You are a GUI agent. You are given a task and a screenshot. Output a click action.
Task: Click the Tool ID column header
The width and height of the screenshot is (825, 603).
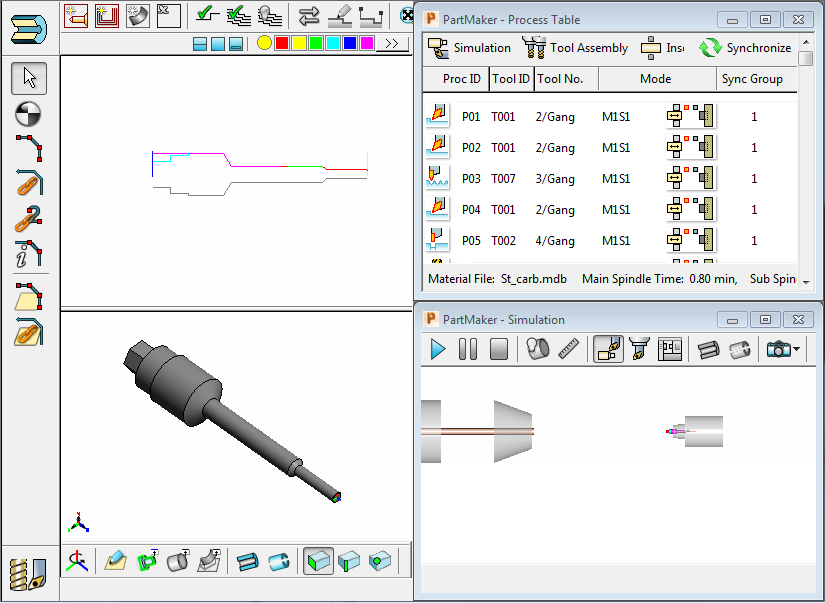click(x=511, y=79)
